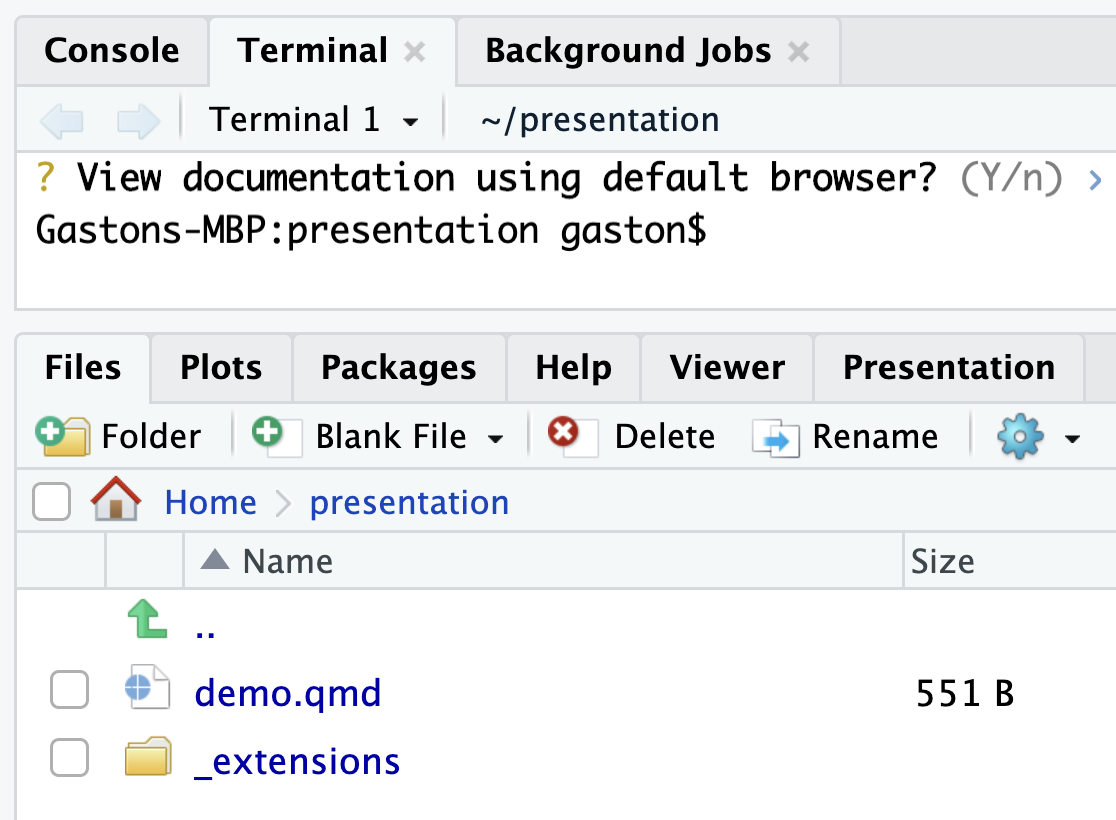The width and height of the screenshot is (1116, 820).
Task: Sort files by the Name column
Action: click(x=288, y=561)
